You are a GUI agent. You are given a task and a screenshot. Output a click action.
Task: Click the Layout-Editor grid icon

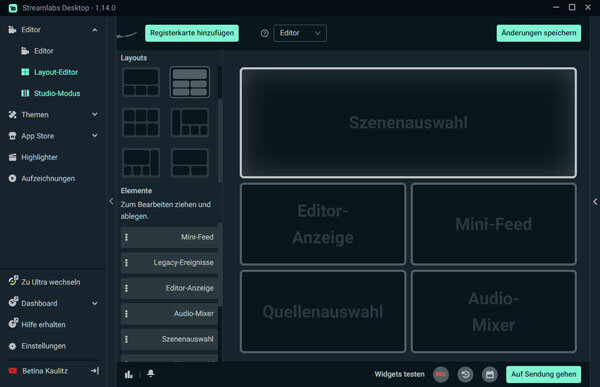(25, 72)
